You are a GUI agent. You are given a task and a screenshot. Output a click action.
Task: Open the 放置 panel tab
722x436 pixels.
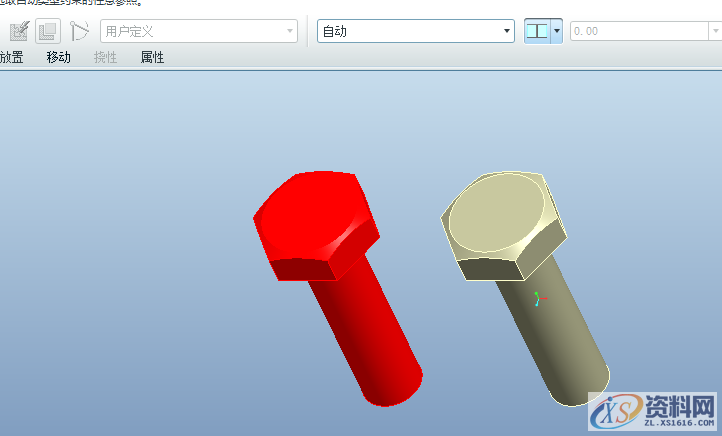coord(11,57)
